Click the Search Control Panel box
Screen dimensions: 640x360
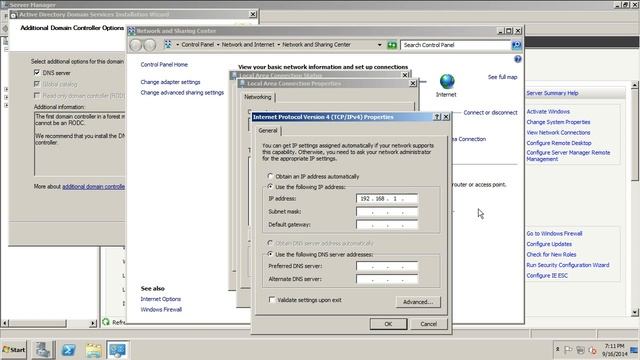coord(455,45)
